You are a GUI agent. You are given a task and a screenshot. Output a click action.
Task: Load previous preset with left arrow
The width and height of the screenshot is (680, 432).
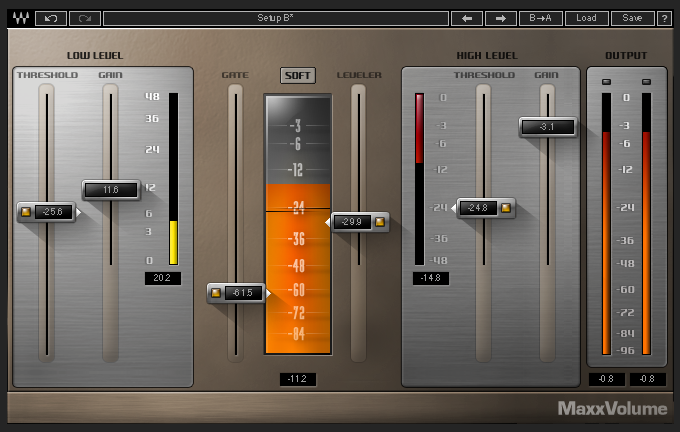tap(466, 18)
